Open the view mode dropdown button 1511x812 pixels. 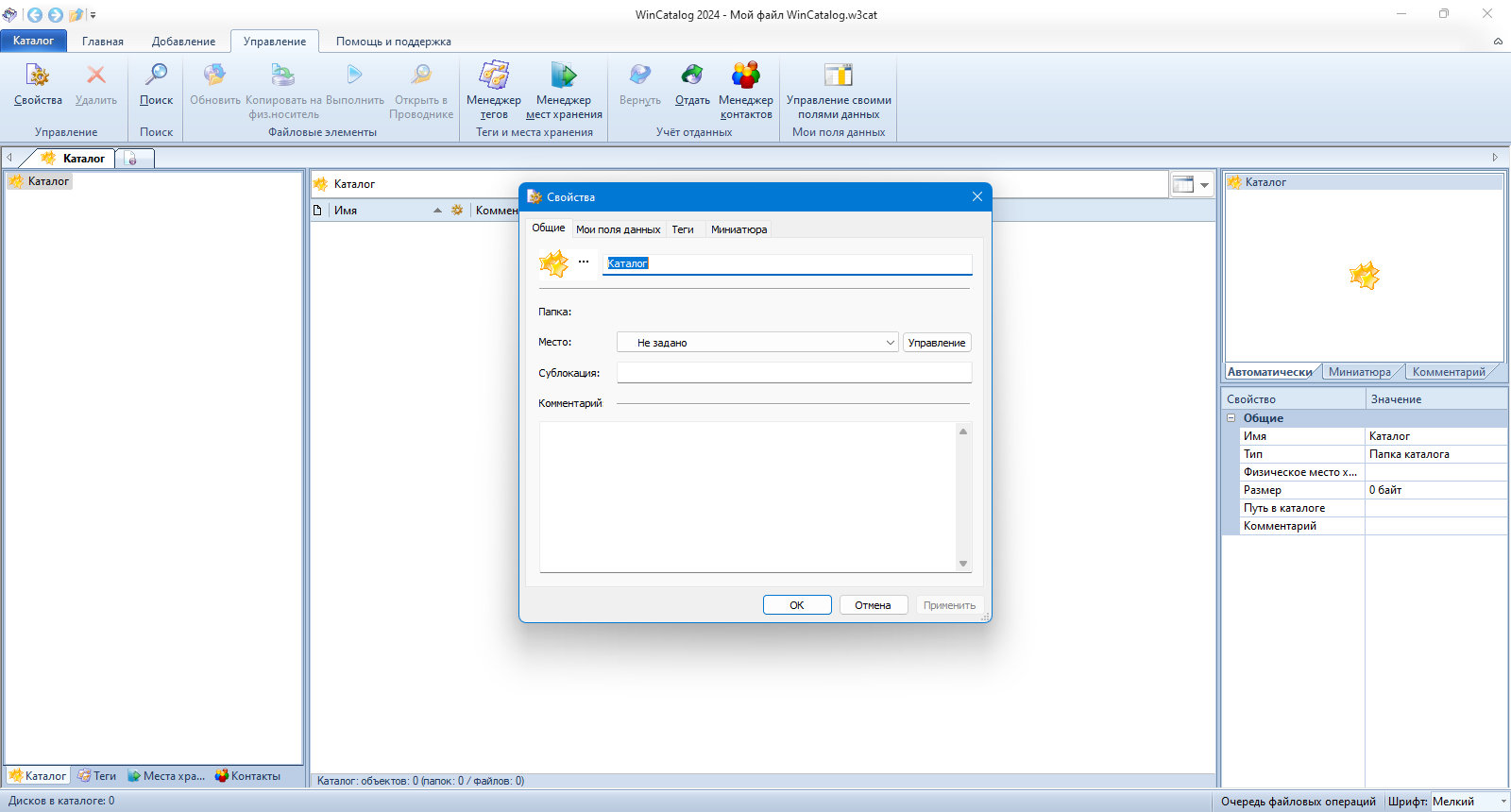[x=1192, y=185]
